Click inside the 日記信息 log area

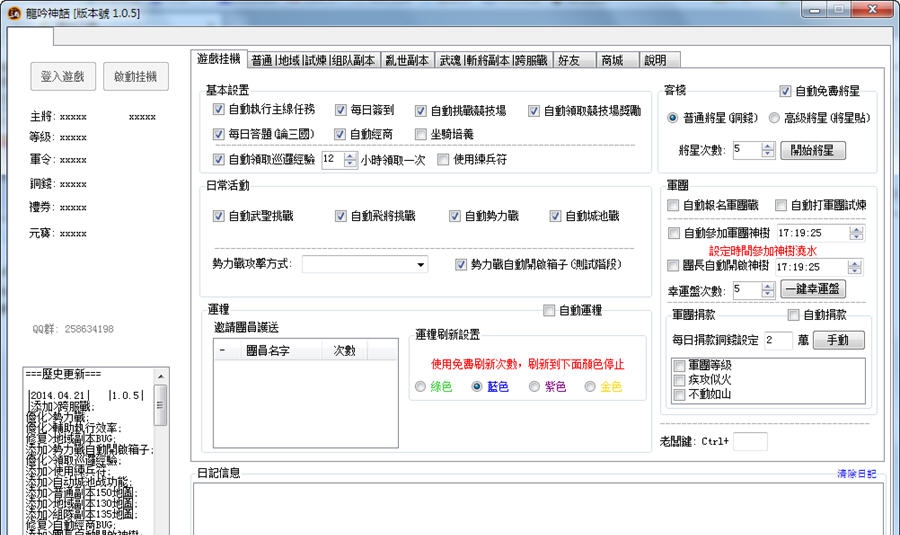coord(538,510)
